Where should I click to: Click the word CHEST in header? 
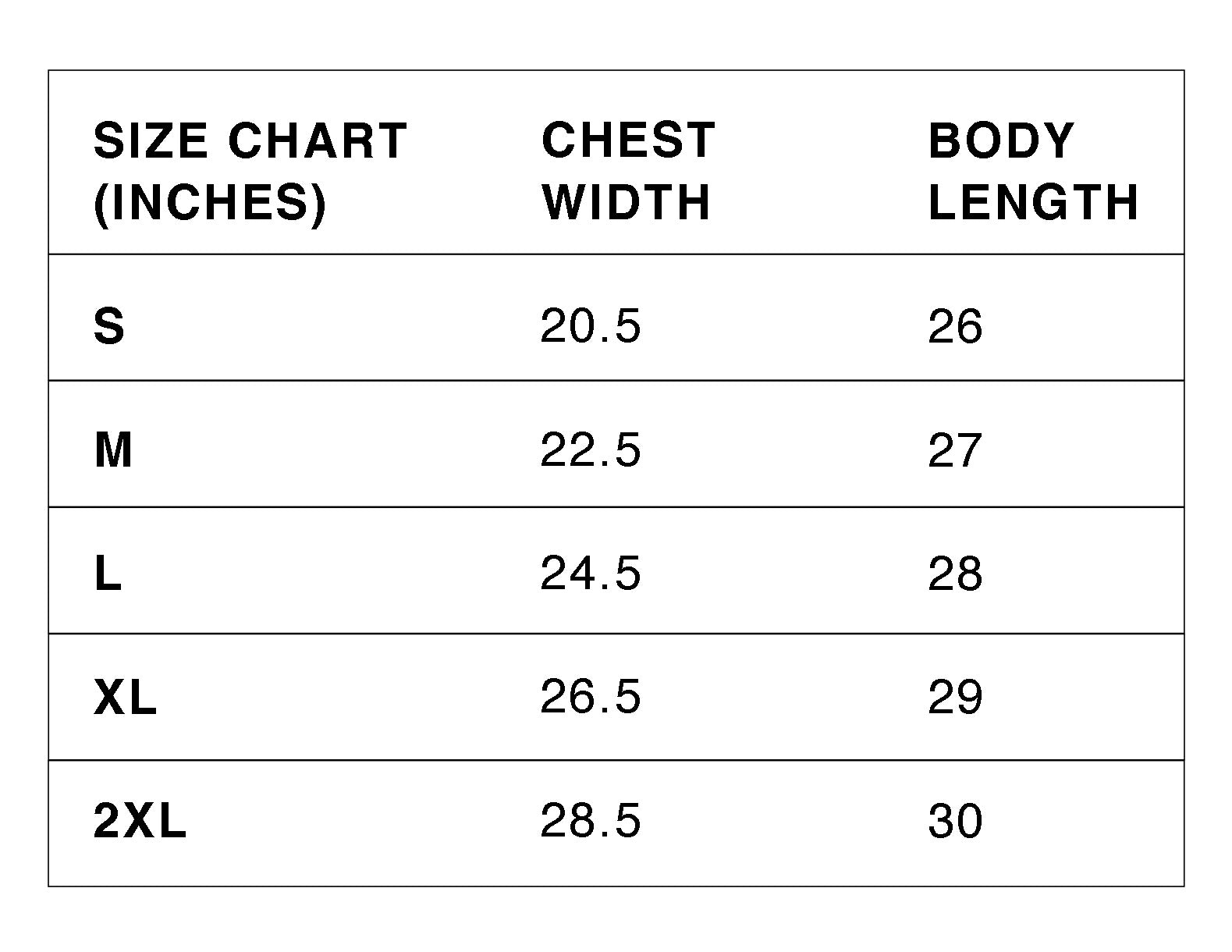coord(628,140)
